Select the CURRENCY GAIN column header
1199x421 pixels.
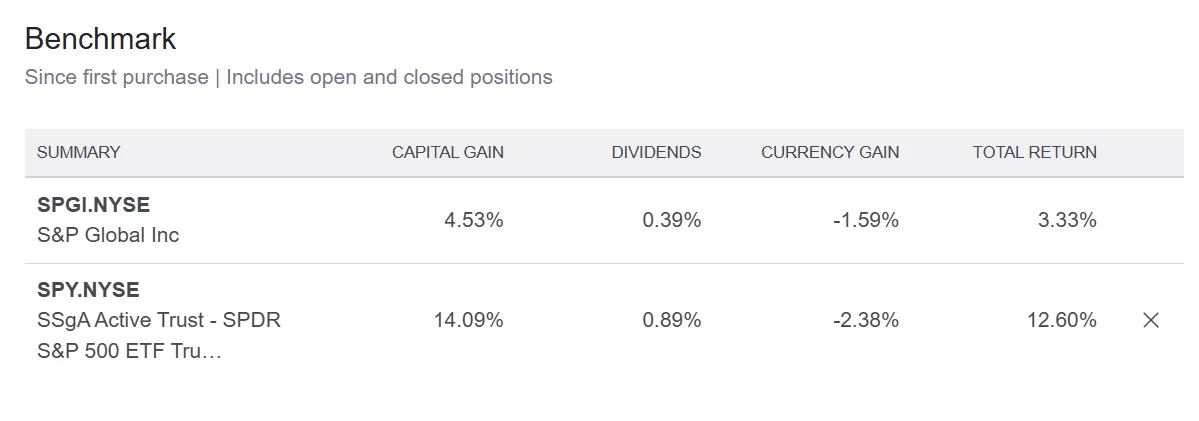[829, 152]
